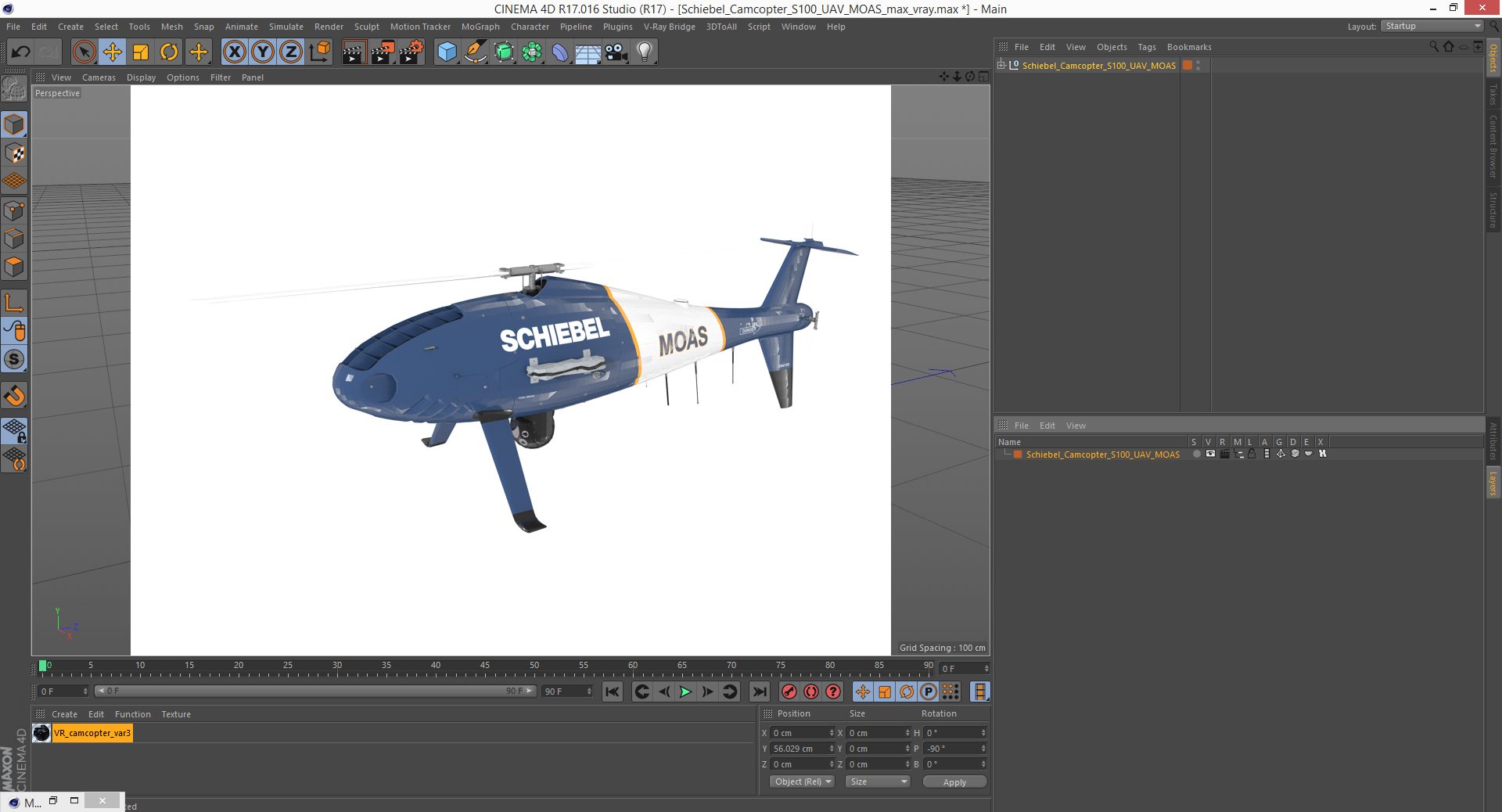
Task: Click the Undo arrow icon
Action: [21, 52]
